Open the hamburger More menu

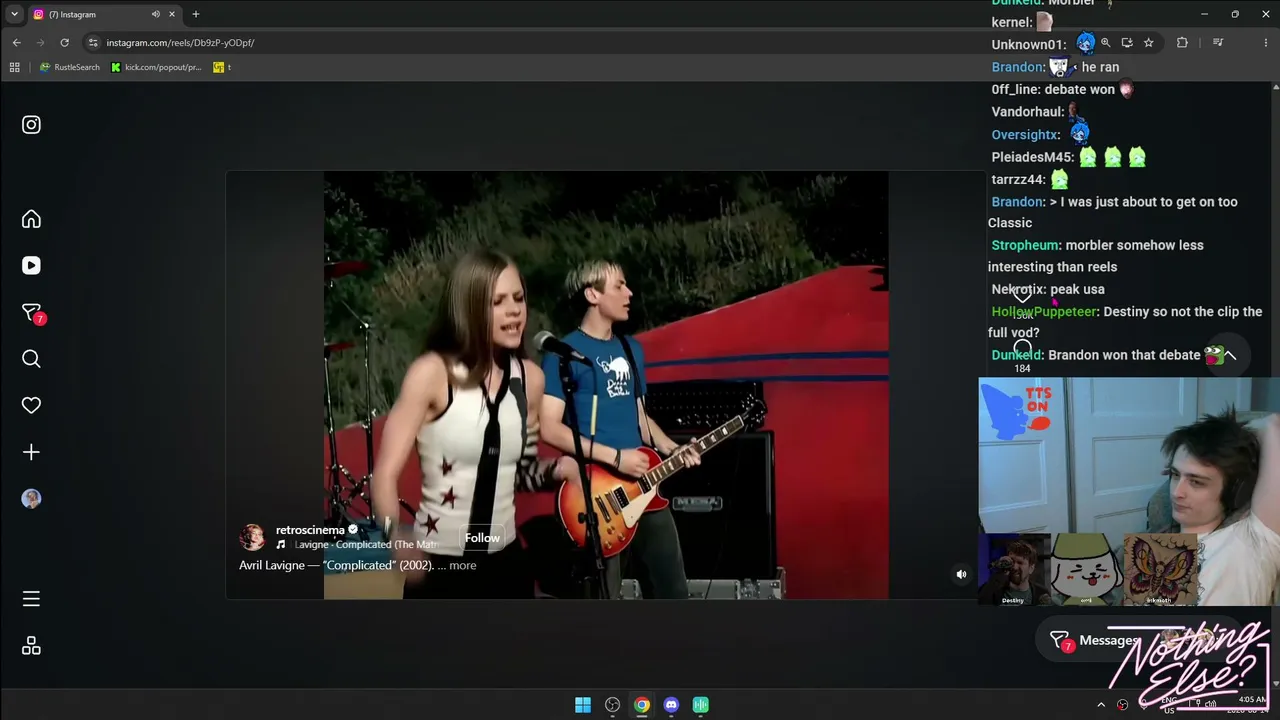coord(31,599)
